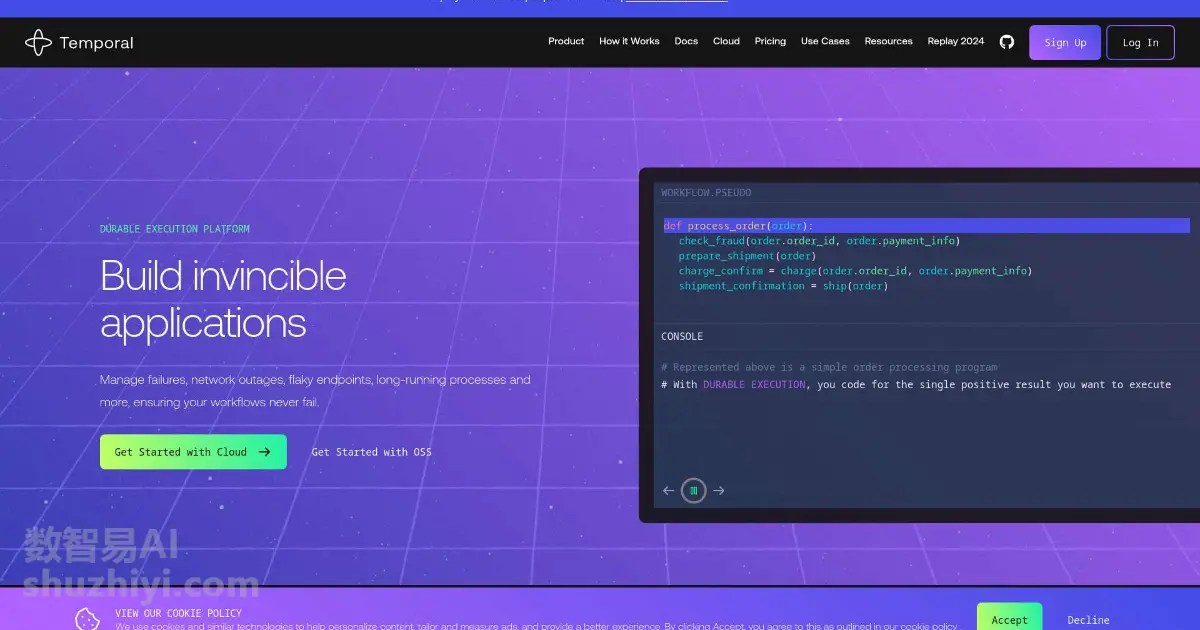Click the next slide arrow in code panel
Viewport: 1200px width, 630px height.
click(719, 490)
